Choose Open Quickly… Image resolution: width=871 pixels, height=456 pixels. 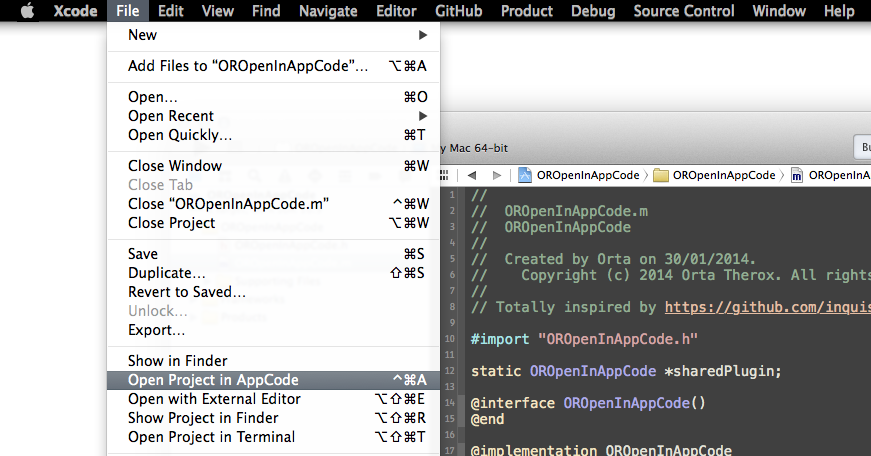pyautogui.click(x=273, y=135)
